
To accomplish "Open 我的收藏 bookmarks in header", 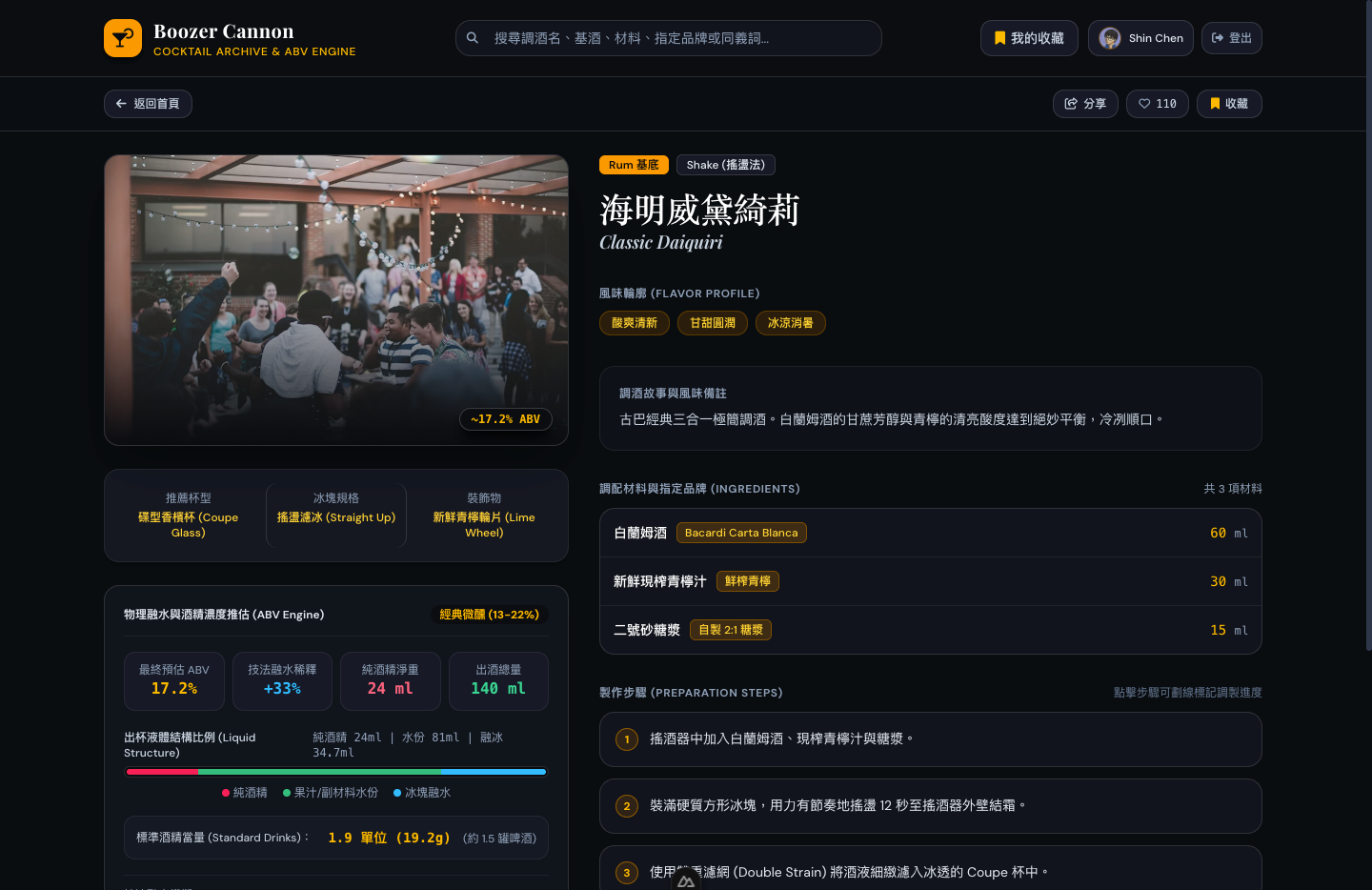I will [x=1029, y=38].
